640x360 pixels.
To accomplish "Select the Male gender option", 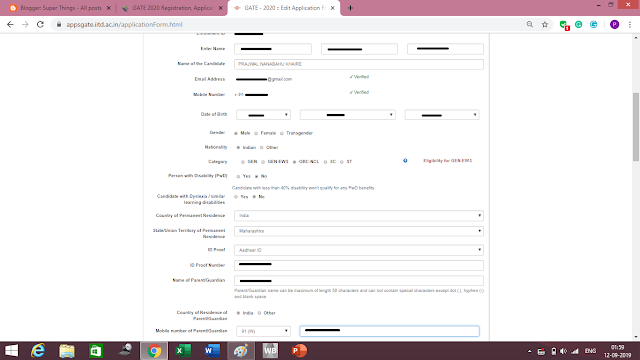I will point(236,133).
